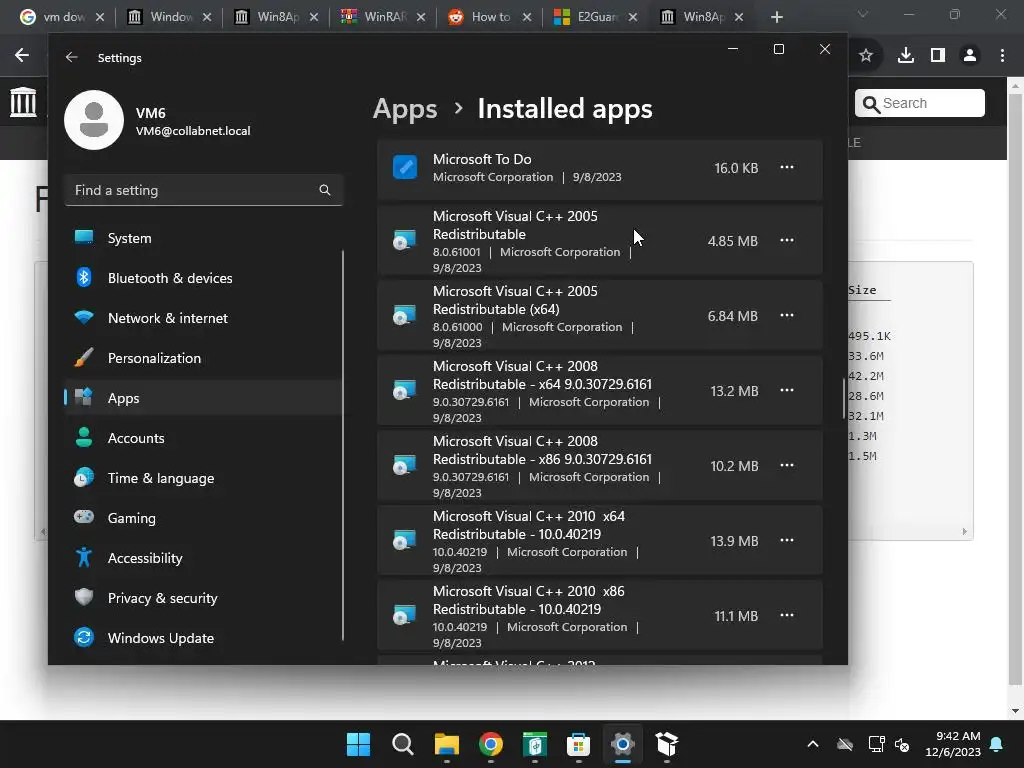
Task: Click the Visual C++ 2010 x86 installer icon
Action: click(x=405, y=616)
